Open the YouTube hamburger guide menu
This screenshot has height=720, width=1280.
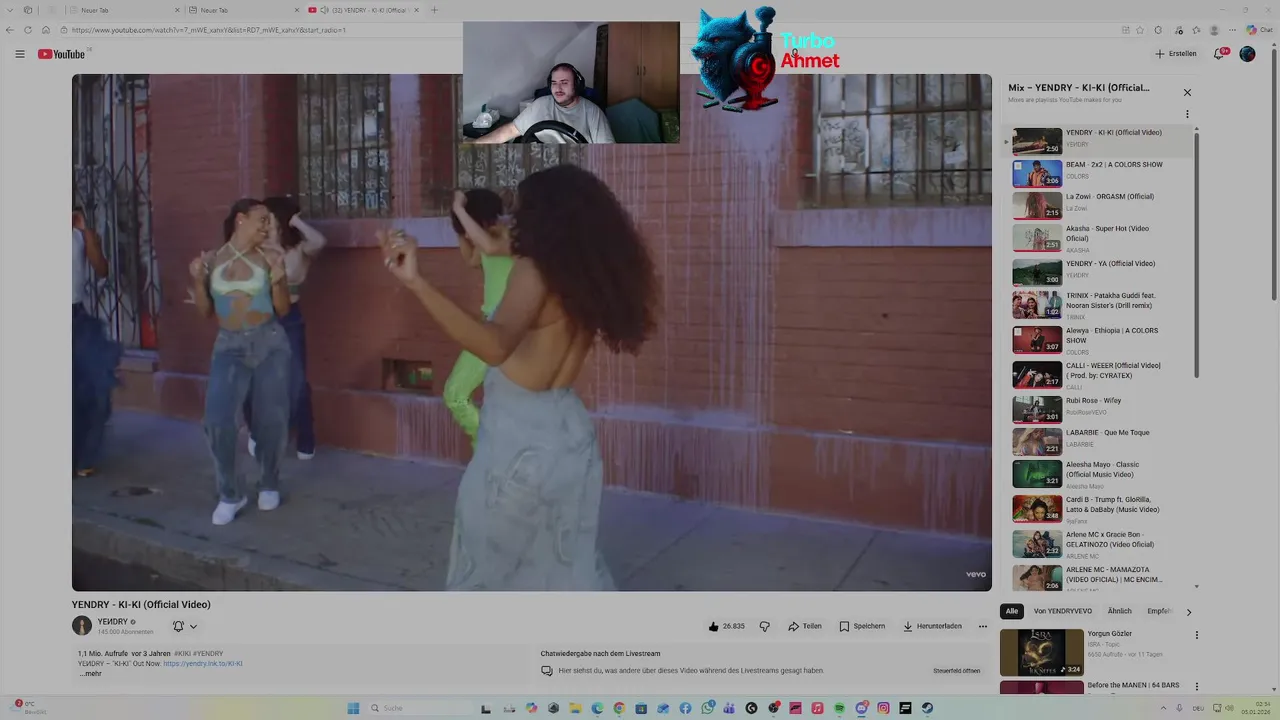tap(19, 54)
